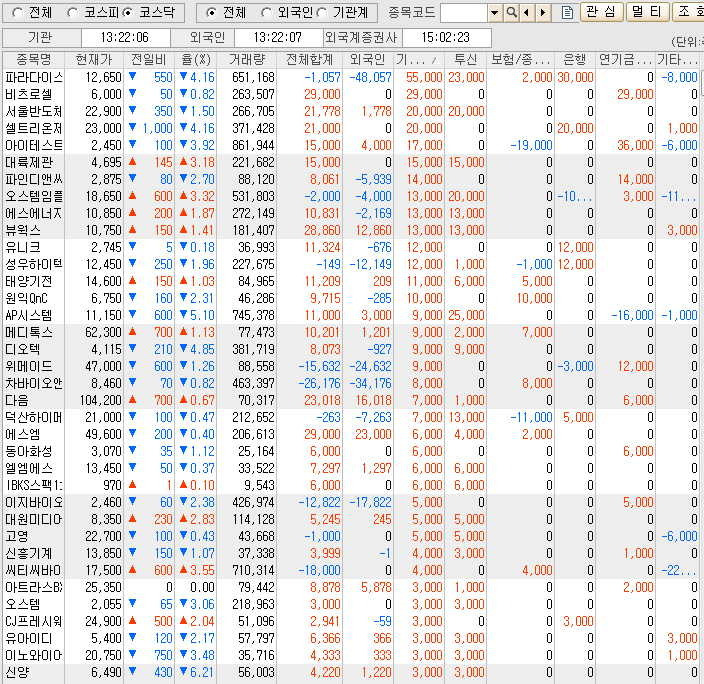Screen dimensions: 704x684
Task: Select the 메디톡스 stock name
Action: pyautogui.click(x=29, y=332)
